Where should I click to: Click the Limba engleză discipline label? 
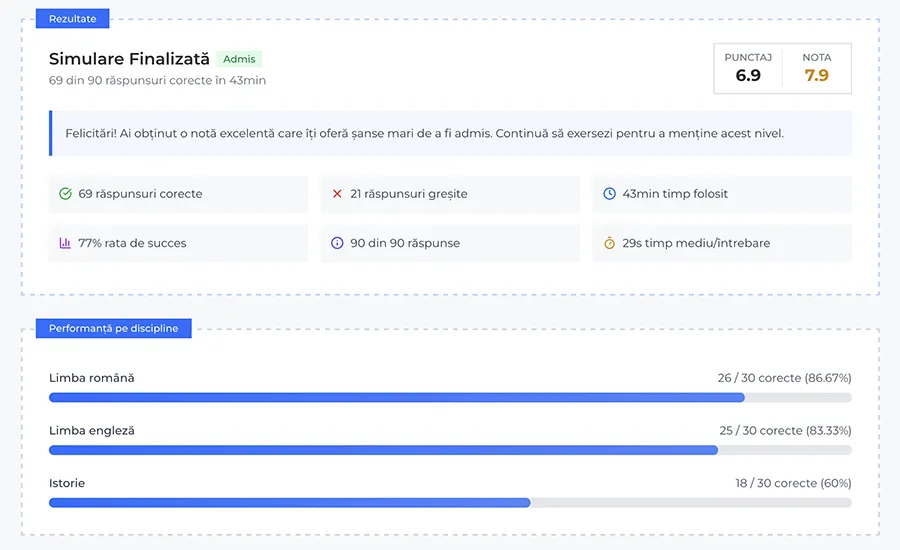point(92,431)
